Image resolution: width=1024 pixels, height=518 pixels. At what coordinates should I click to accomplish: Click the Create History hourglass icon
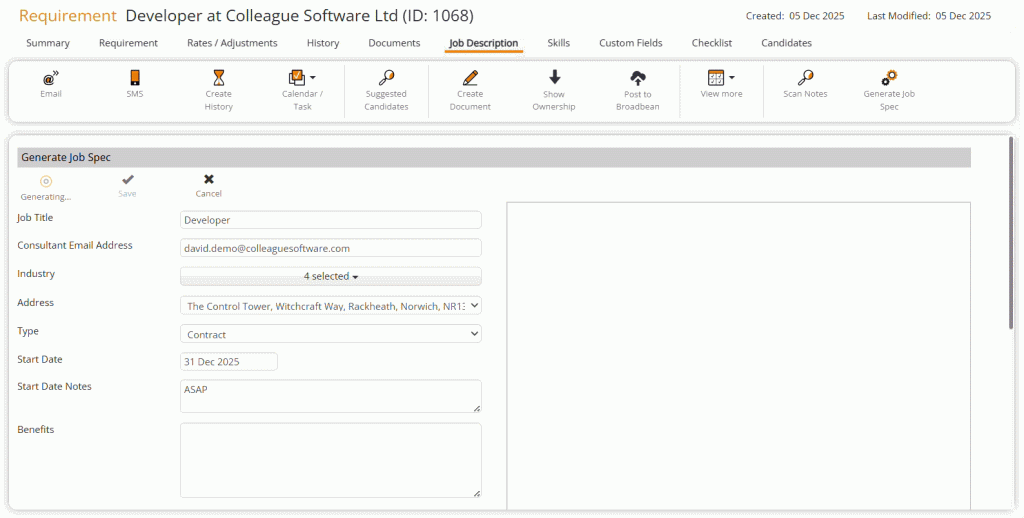coord(219,78)
